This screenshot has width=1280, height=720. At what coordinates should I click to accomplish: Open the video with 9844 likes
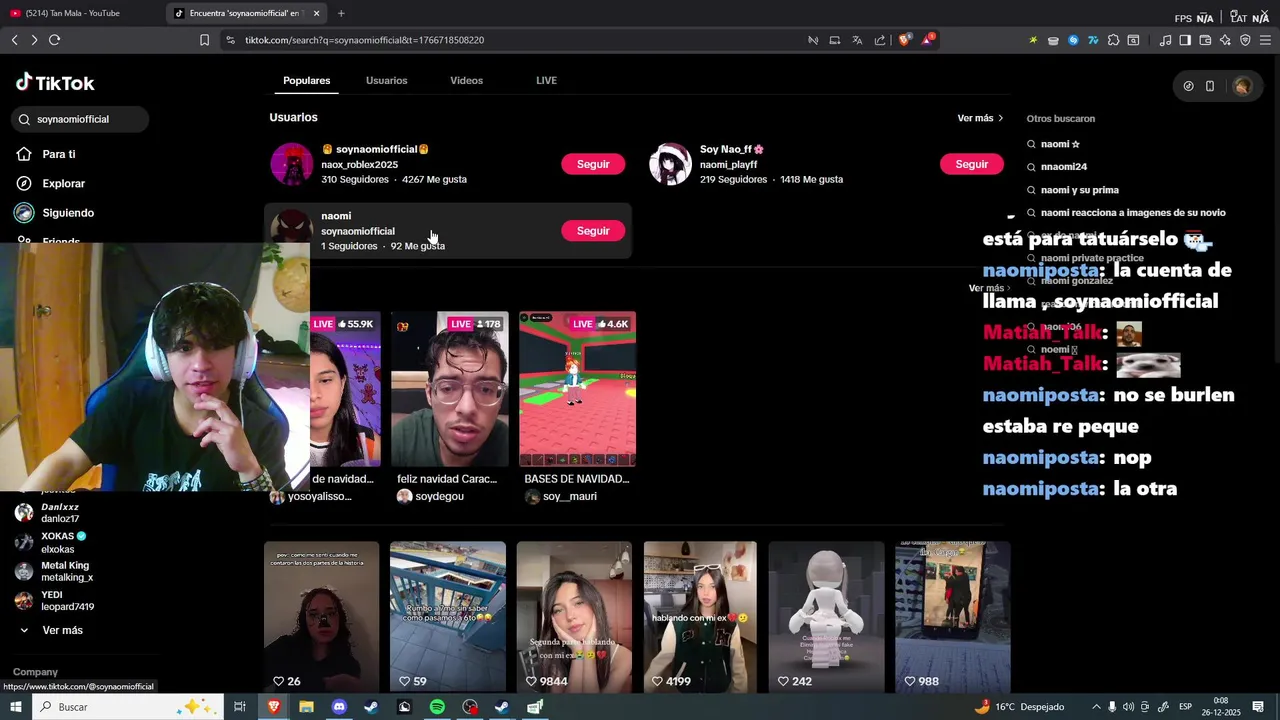click(x=574, y=617)
